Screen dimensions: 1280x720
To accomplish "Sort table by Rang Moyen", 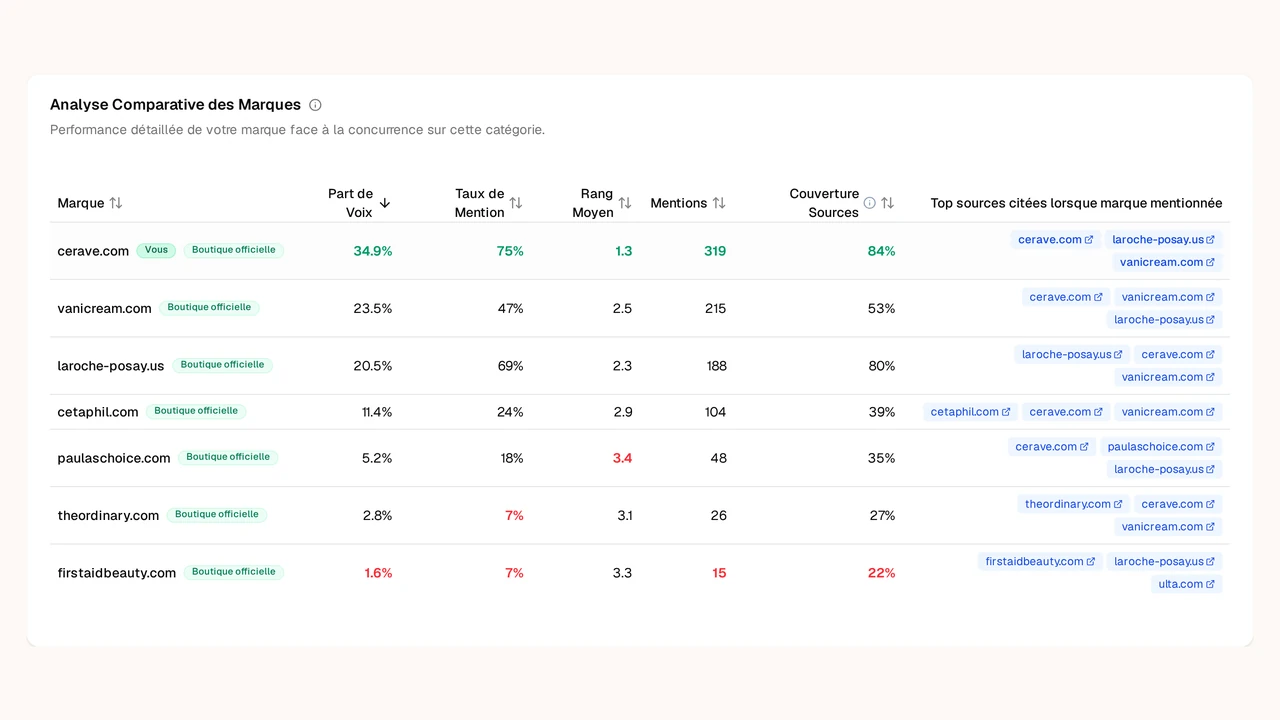I will point(625,203).
